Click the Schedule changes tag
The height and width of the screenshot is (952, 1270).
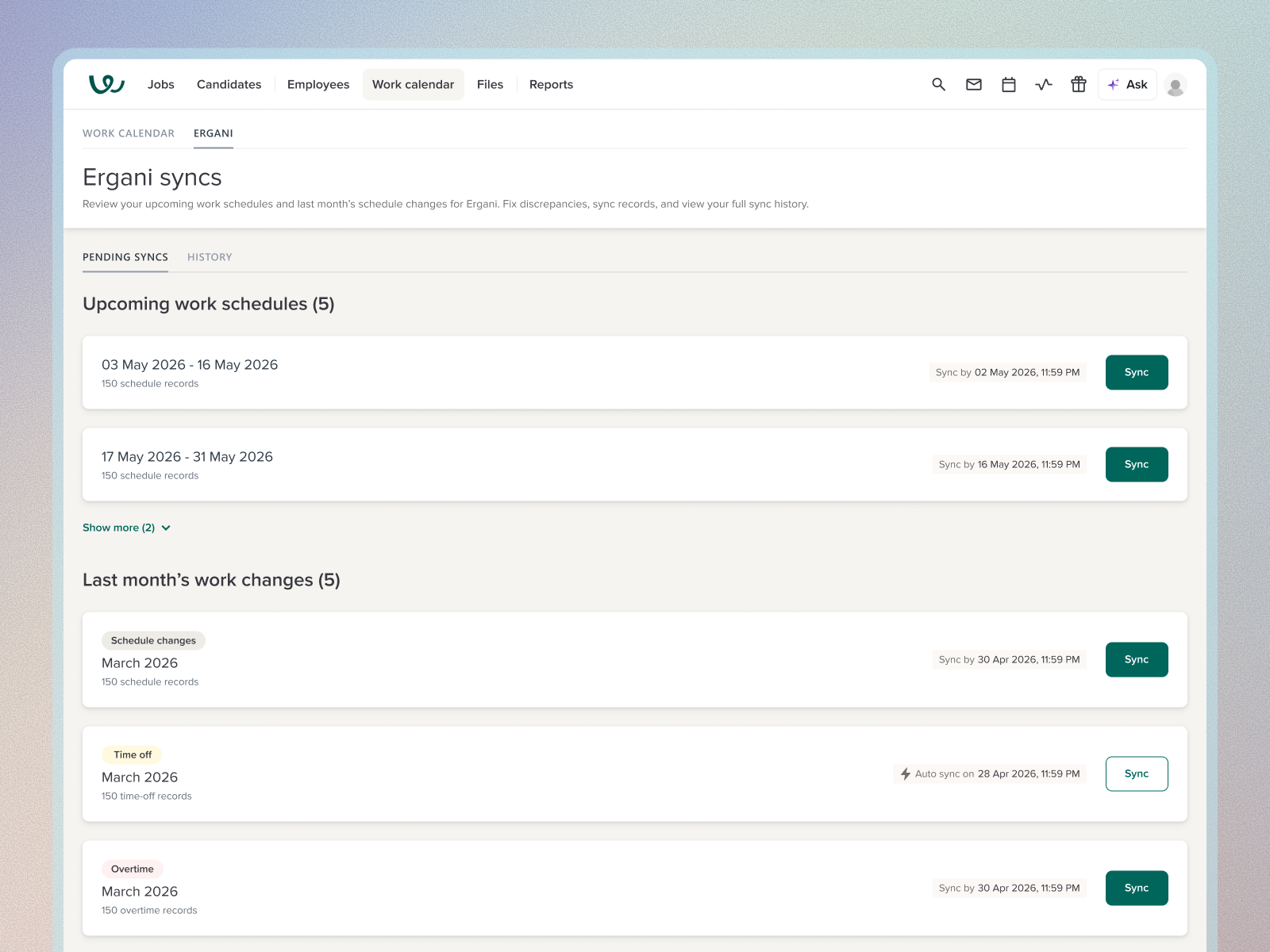[x=153, y=640]
